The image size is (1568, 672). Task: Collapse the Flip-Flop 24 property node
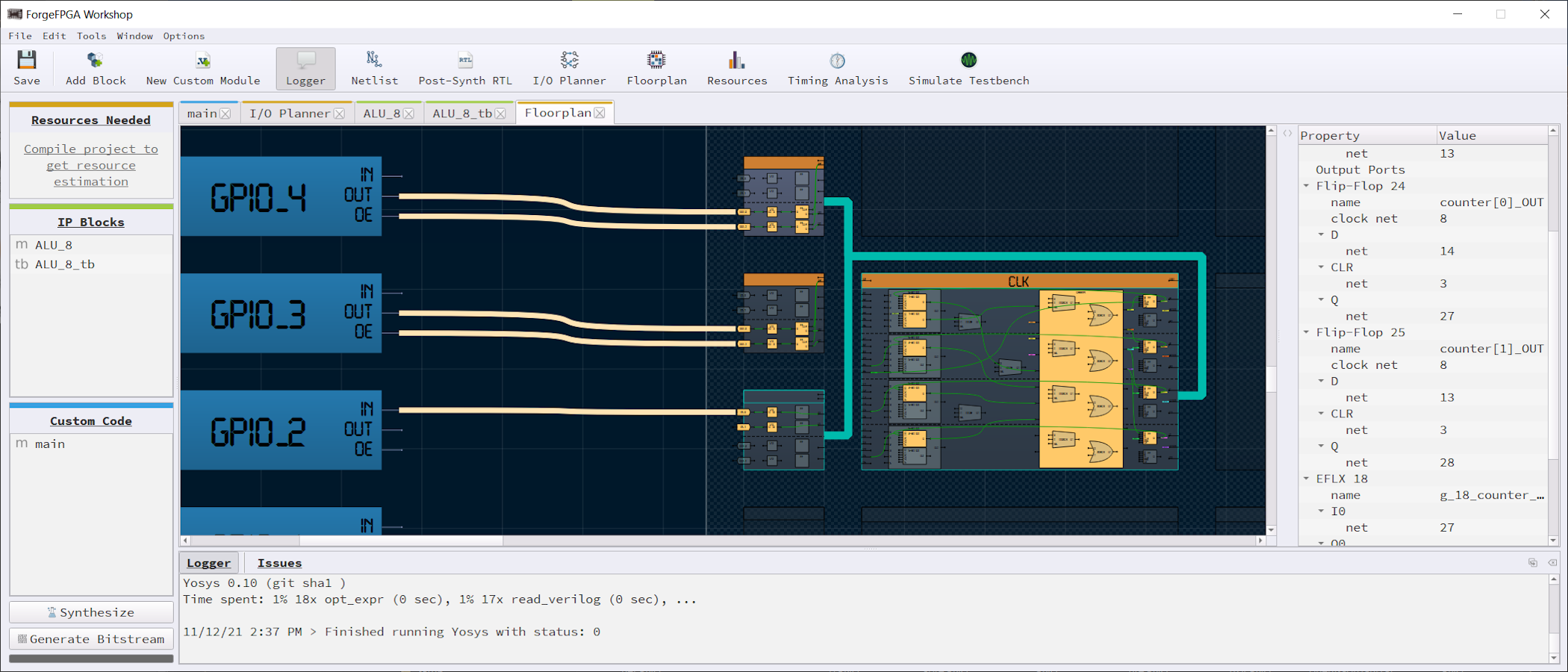coord(1307,186)
